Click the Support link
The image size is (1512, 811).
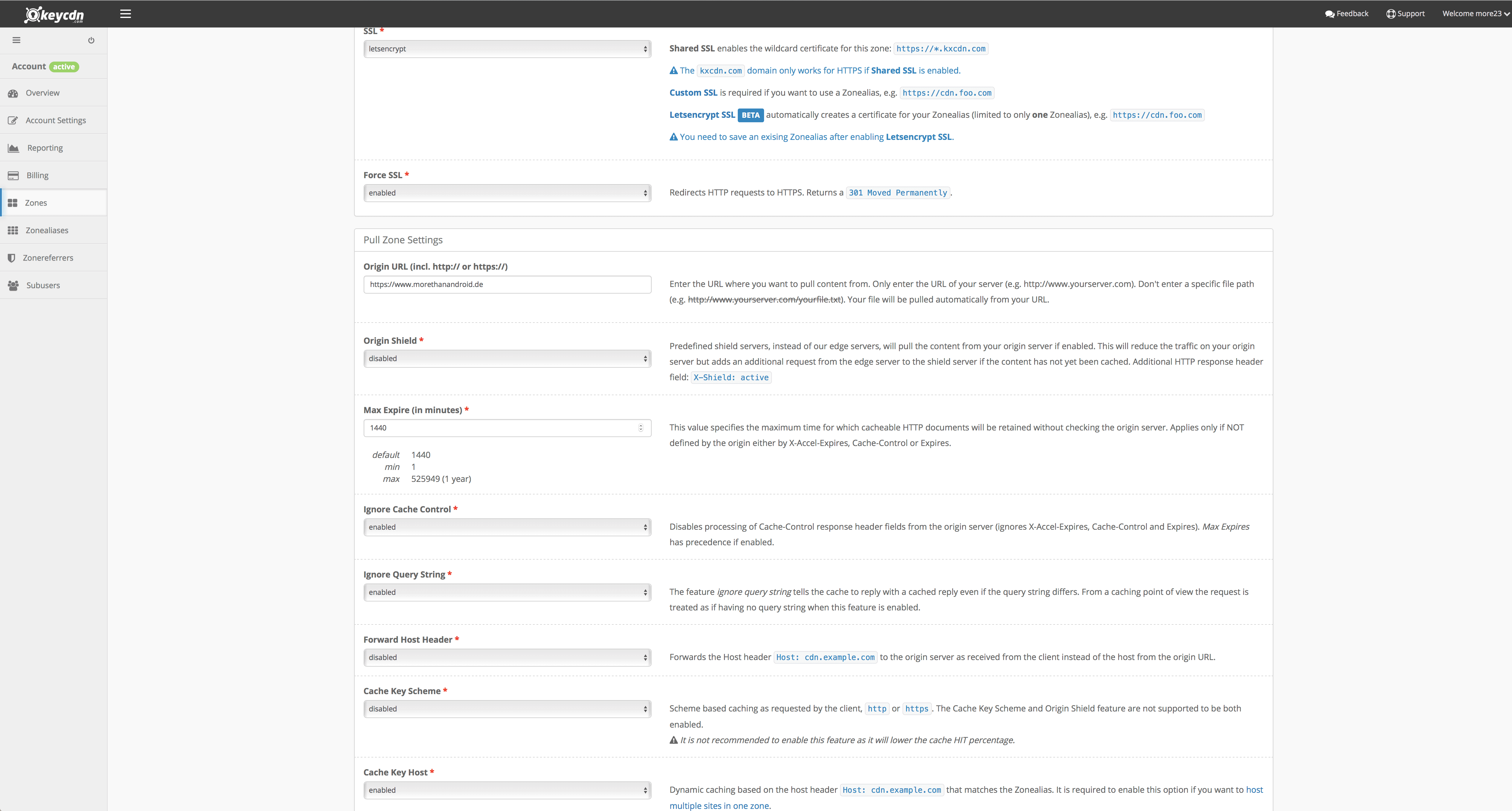tap(1405, 13)
